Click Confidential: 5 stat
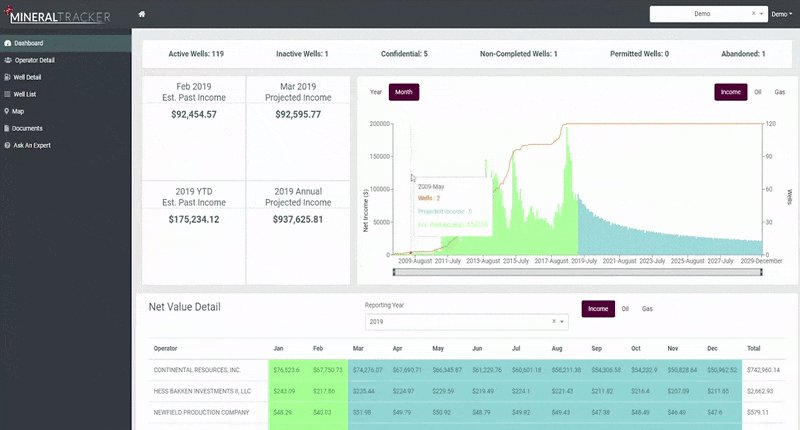800x430 pixels. pos(404,54)
